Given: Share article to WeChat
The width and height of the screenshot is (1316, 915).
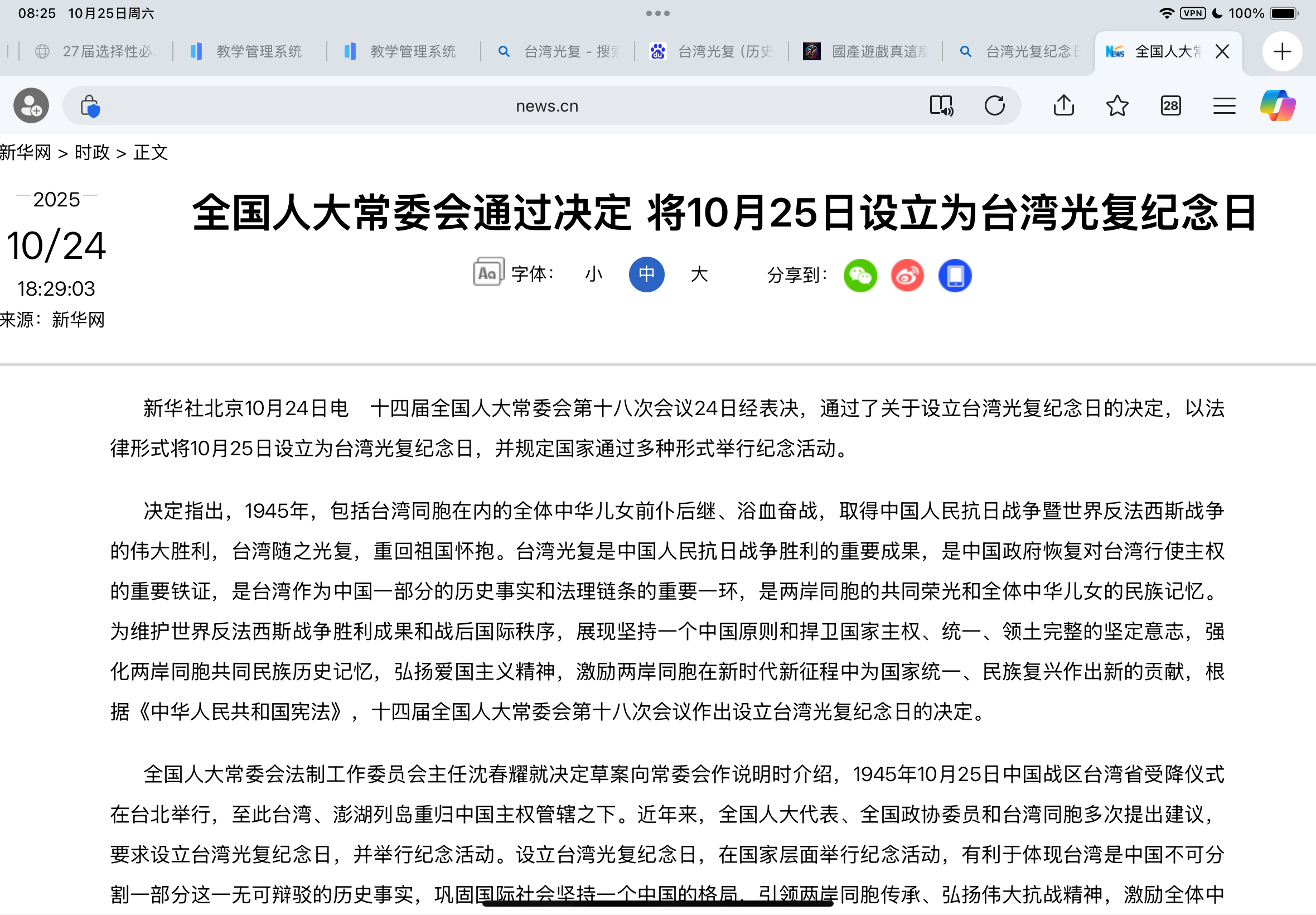Looking at the screenshot, I should tap(860, 276).
